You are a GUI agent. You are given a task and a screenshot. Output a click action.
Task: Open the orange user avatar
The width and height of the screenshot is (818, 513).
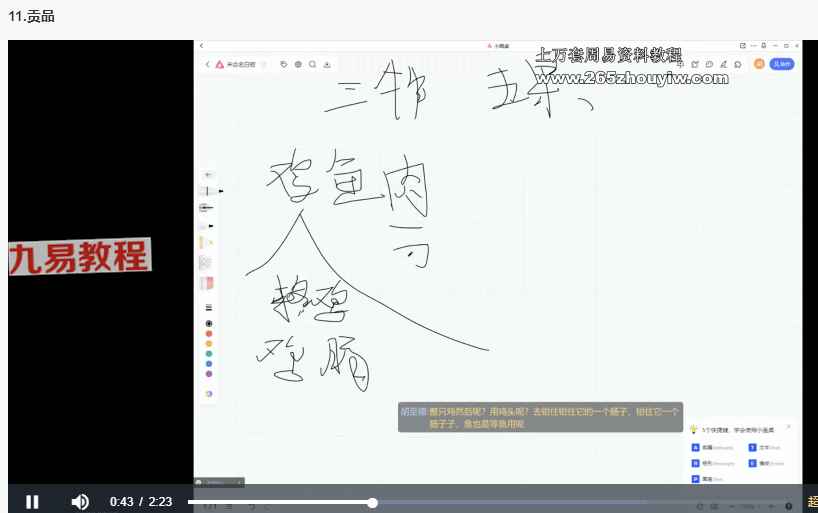(759, 64)
